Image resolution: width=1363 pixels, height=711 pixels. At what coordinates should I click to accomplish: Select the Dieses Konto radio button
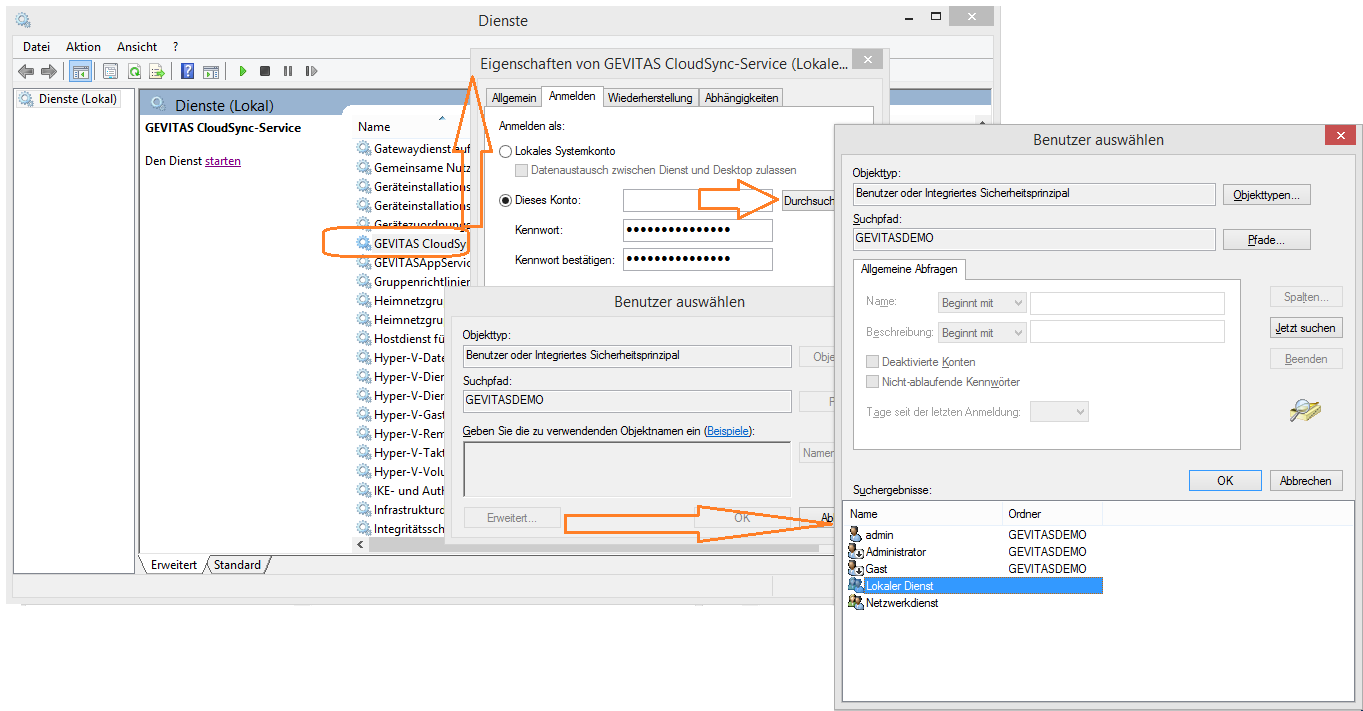pos(506,200)
